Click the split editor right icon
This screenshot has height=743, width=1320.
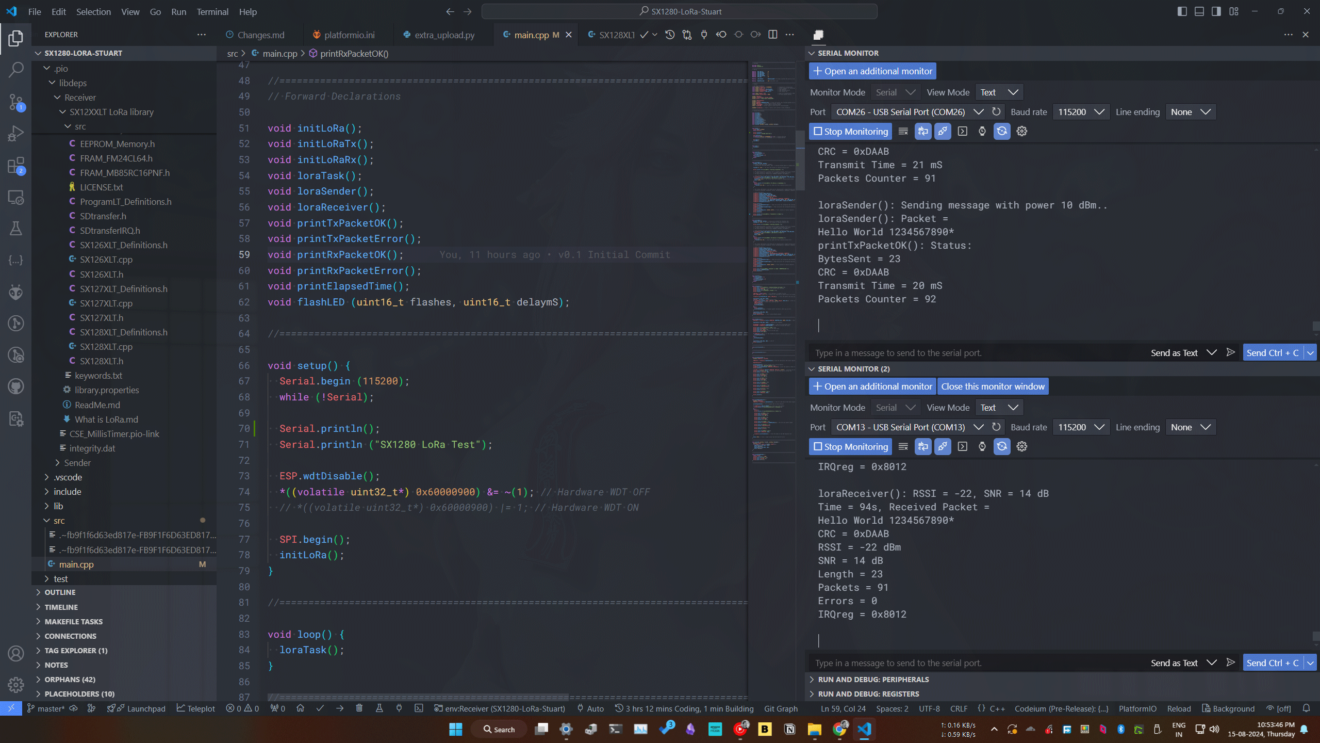pyautogui.click(x=773, y=35)
